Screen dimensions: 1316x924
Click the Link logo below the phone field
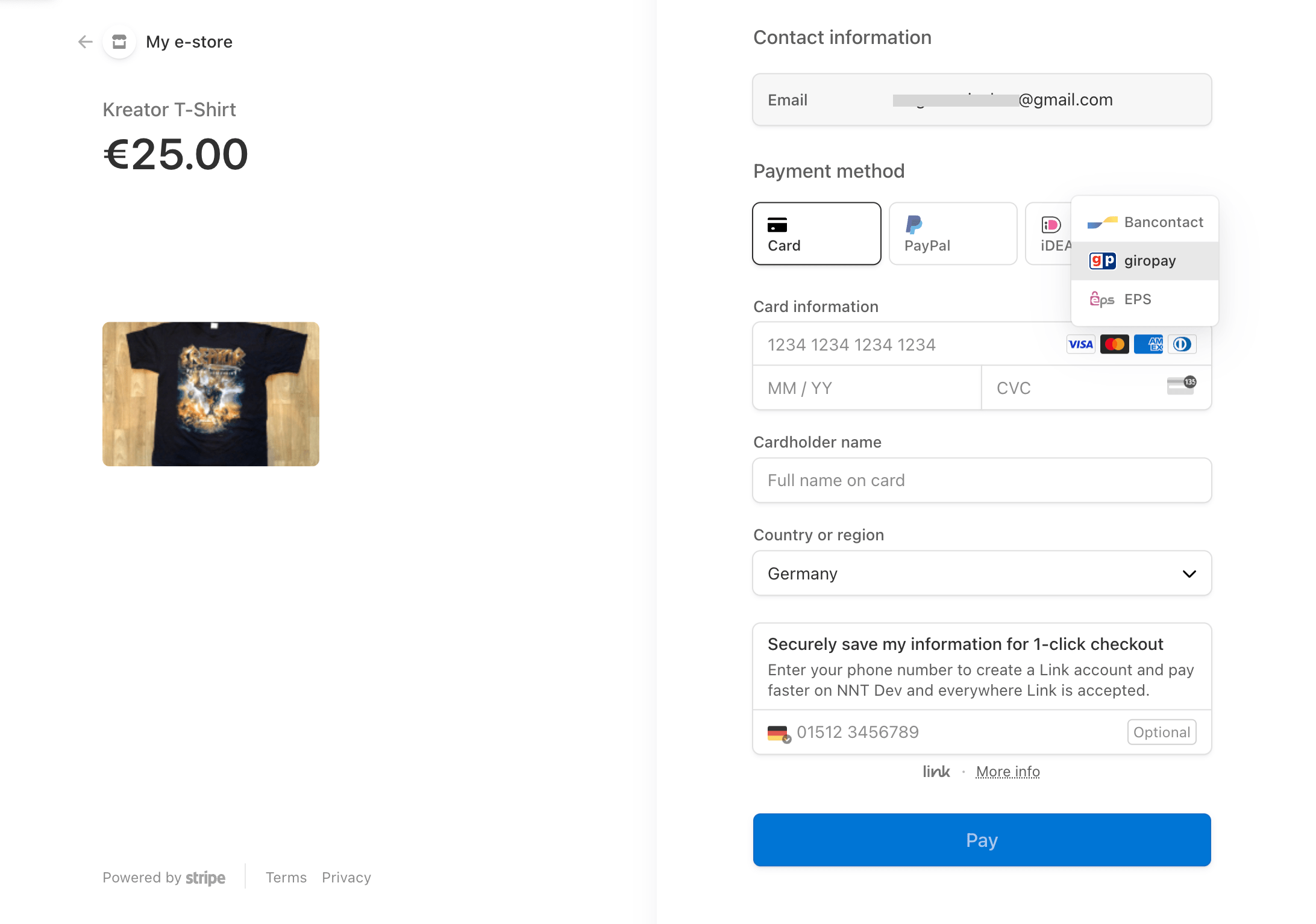coord(936,772)
